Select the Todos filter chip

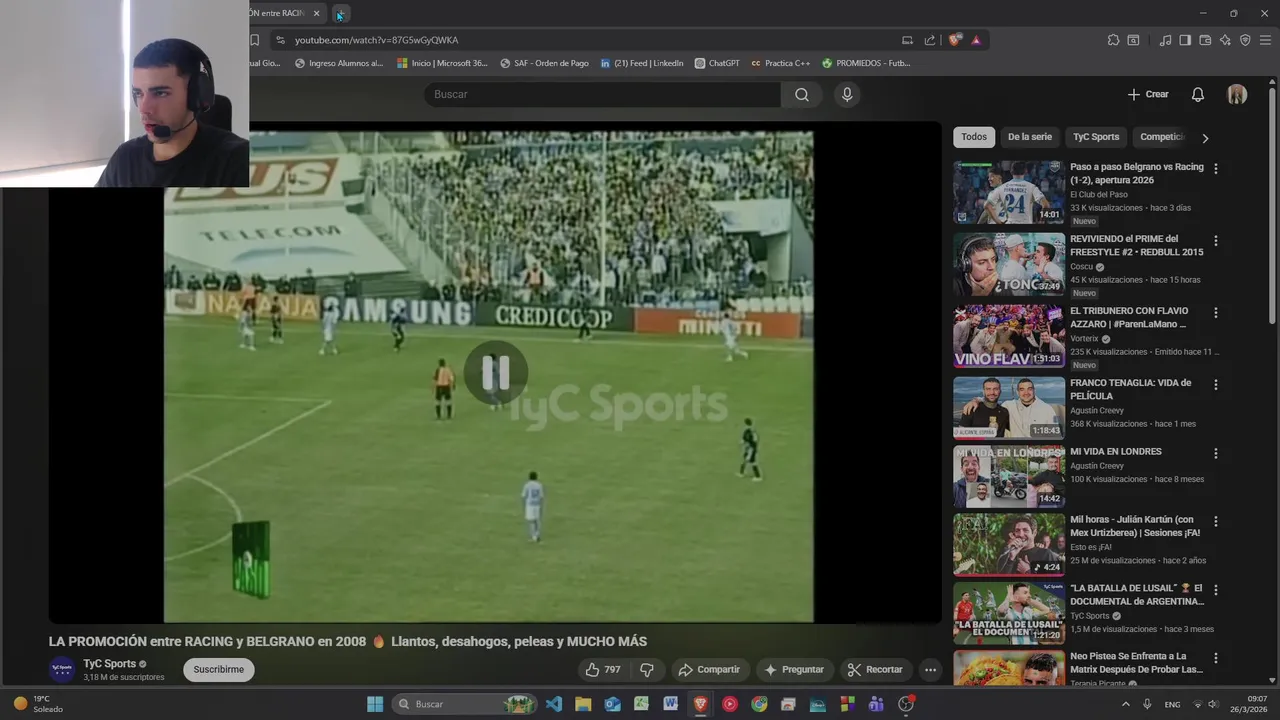[x=974, y=137]
